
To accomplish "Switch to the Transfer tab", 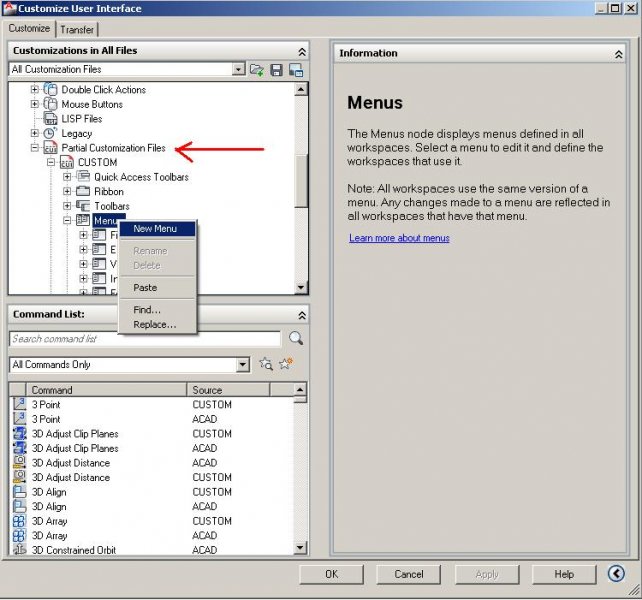I will (77, 29).
